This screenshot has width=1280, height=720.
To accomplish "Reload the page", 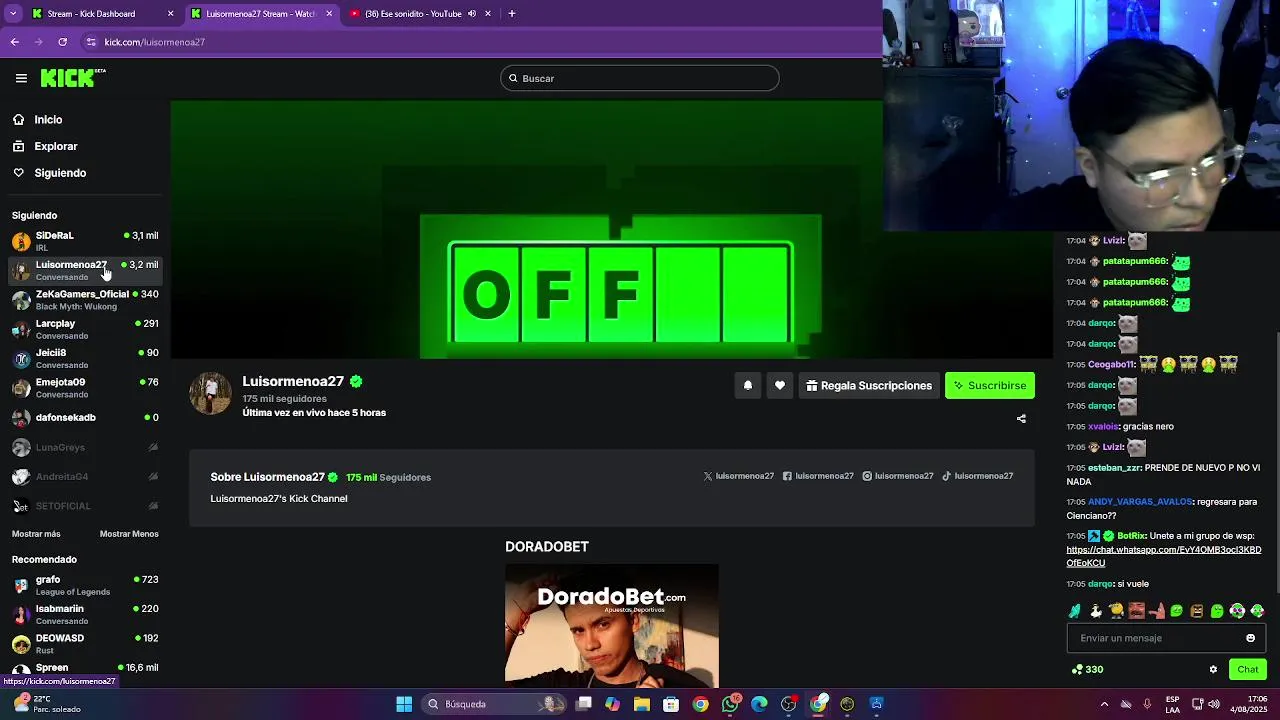I will pyautogui.click(x=62, y=42).
